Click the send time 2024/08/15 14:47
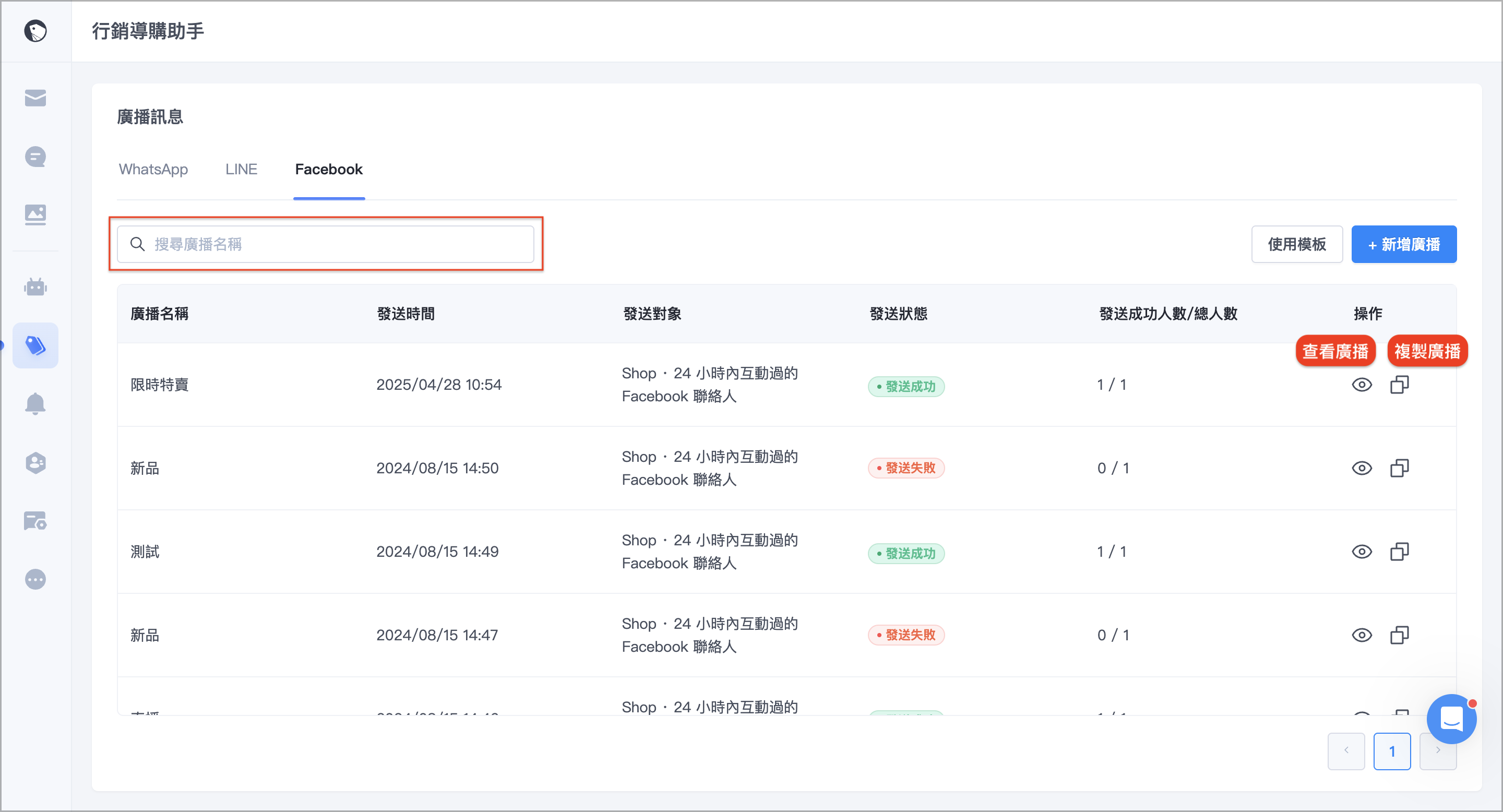1503x812 pixels. click(x=437, y=635)
